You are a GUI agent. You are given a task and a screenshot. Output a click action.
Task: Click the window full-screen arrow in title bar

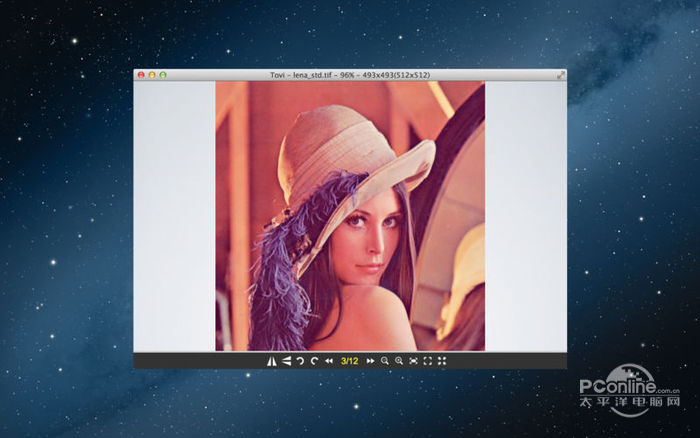pyautogui.click(x=561, y=75)
